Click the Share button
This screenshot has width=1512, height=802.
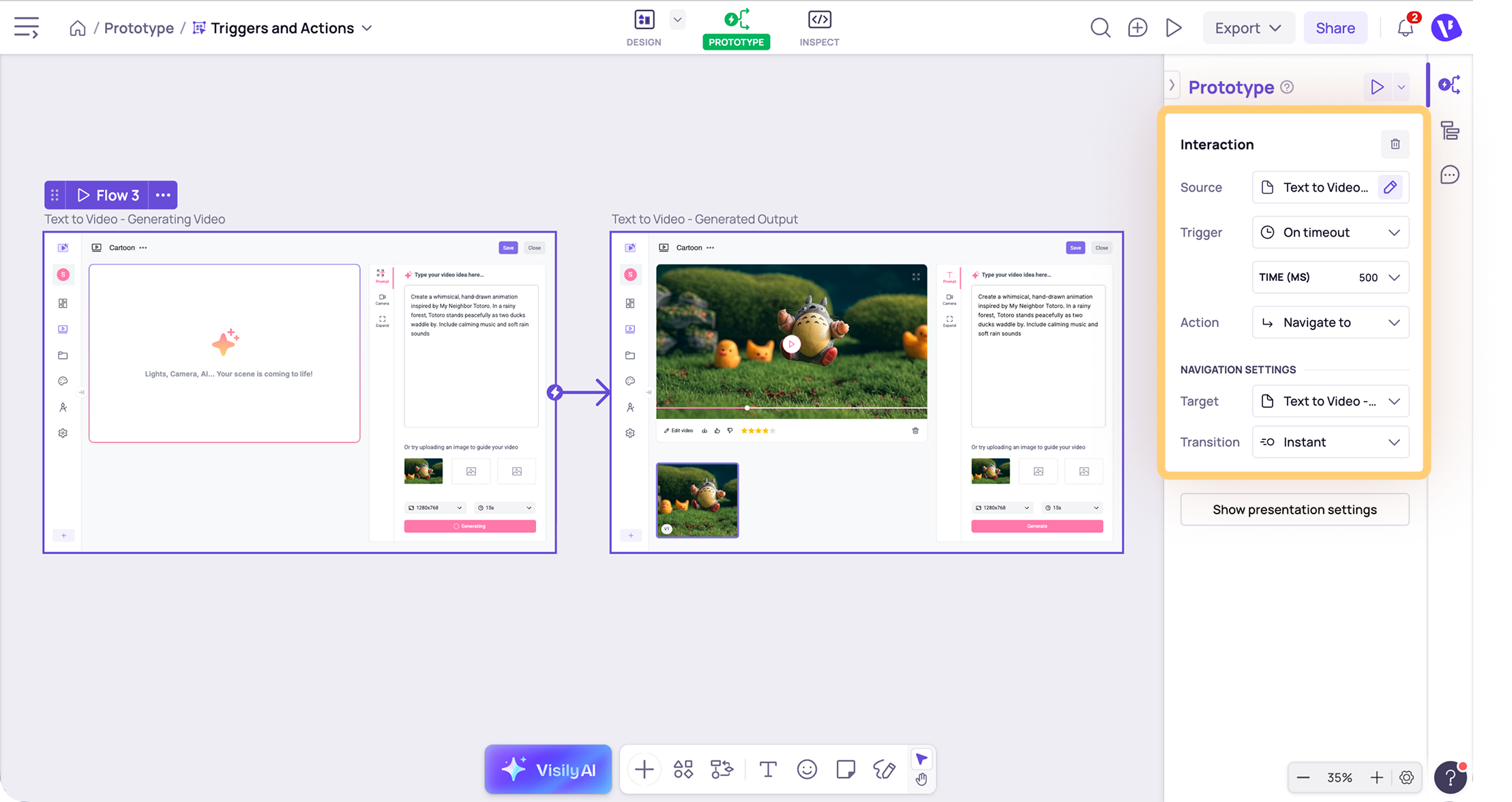click(1335, 28)
